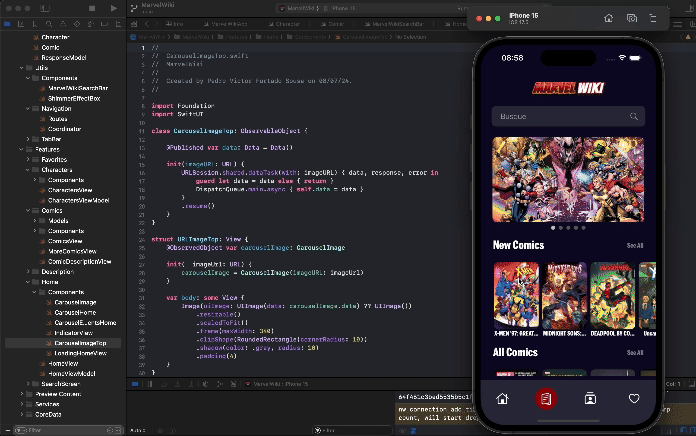
Task: Switch to the MarvelWikiApp editor tab
Action: click(x=226, y=24)
